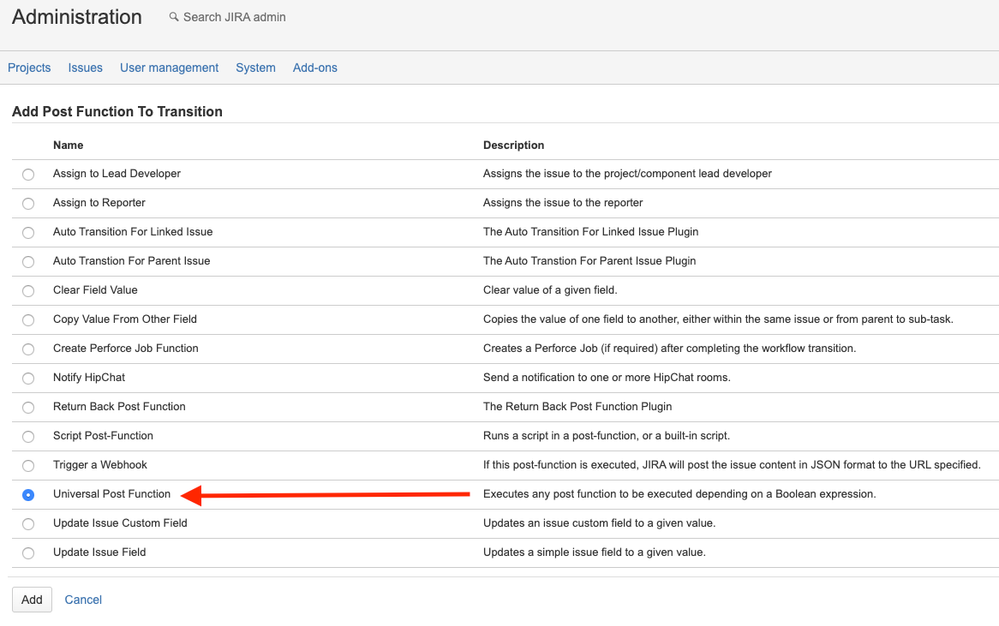Click 'Clear value of a given field.' description

tap(550, 290)
